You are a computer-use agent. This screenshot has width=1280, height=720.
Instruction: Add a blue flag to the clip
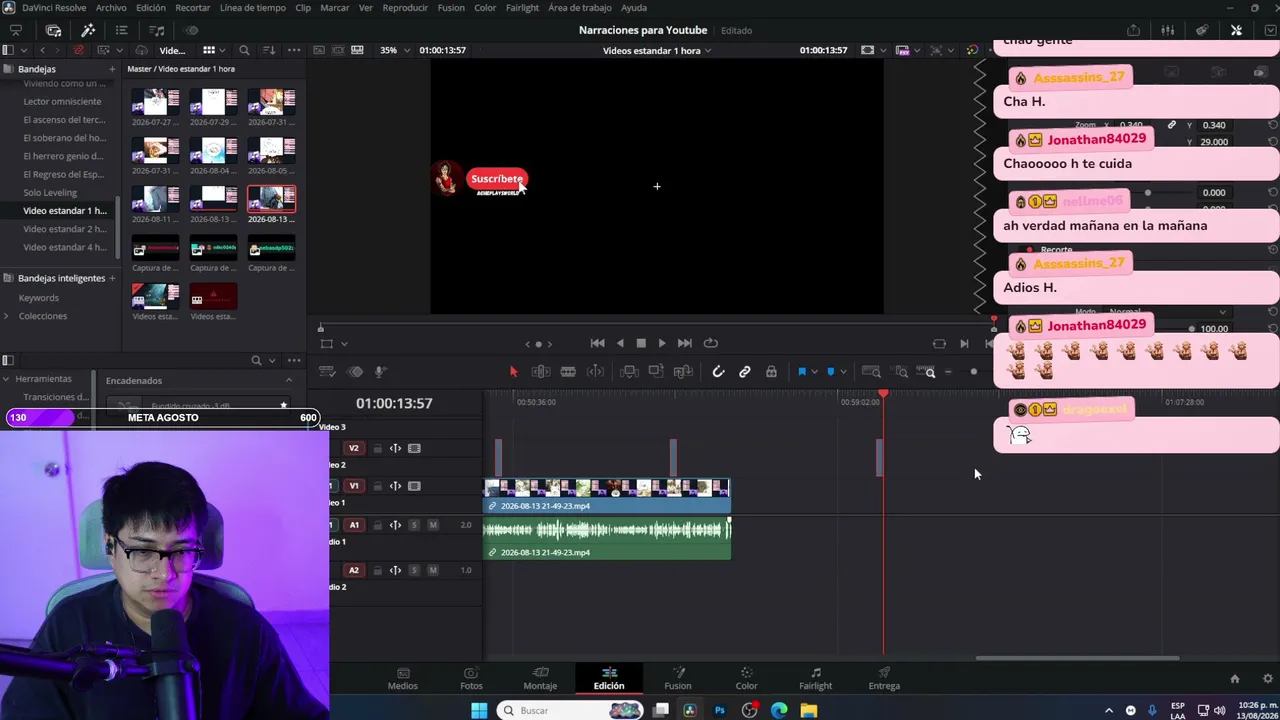[802, 372]
